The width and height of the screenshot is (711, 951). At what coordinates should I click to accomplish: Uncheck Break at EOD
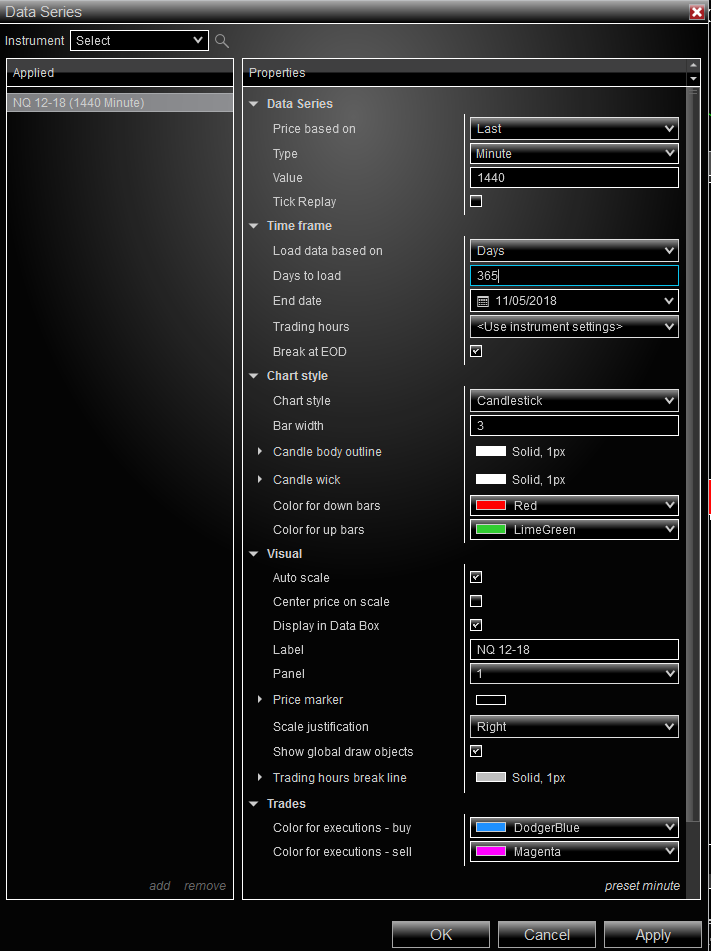coord(476,351)
